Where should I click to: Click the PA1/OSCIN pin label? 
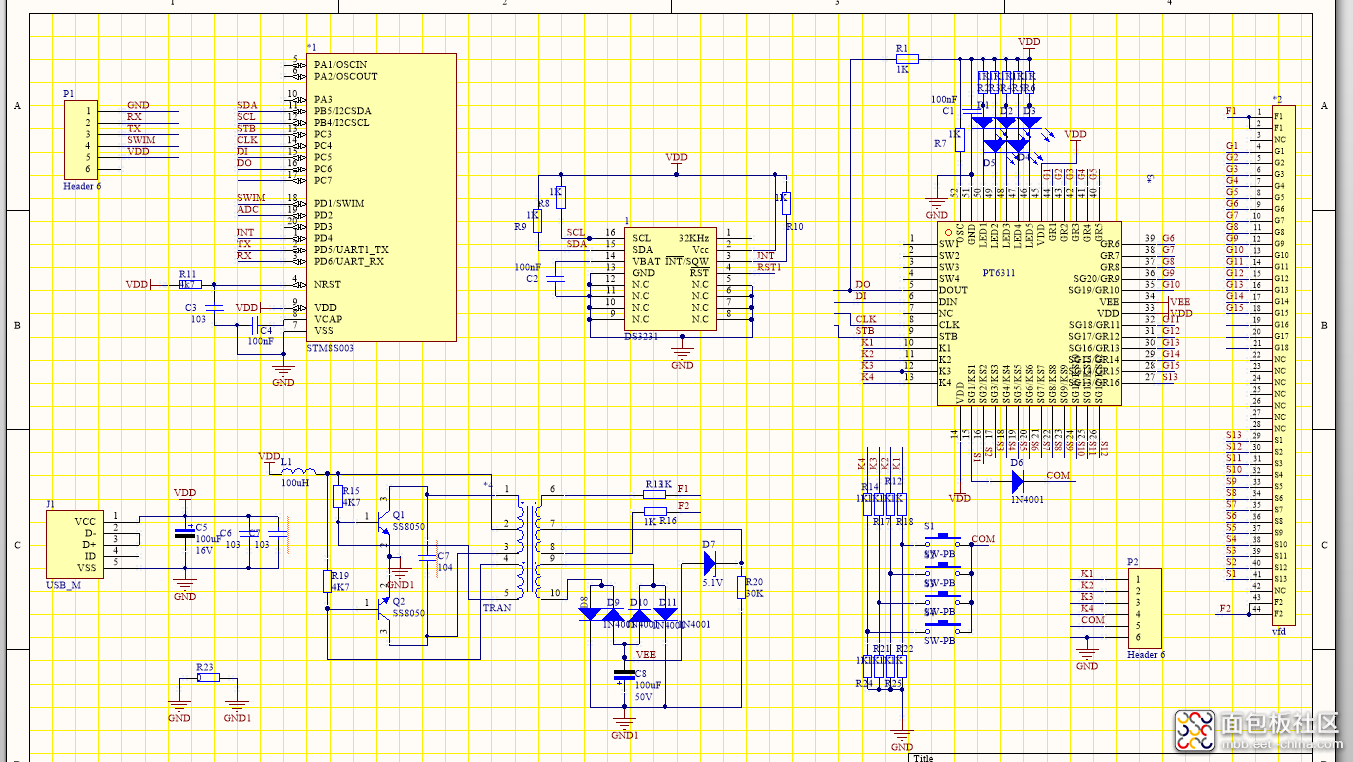click(x=340, y=65)
